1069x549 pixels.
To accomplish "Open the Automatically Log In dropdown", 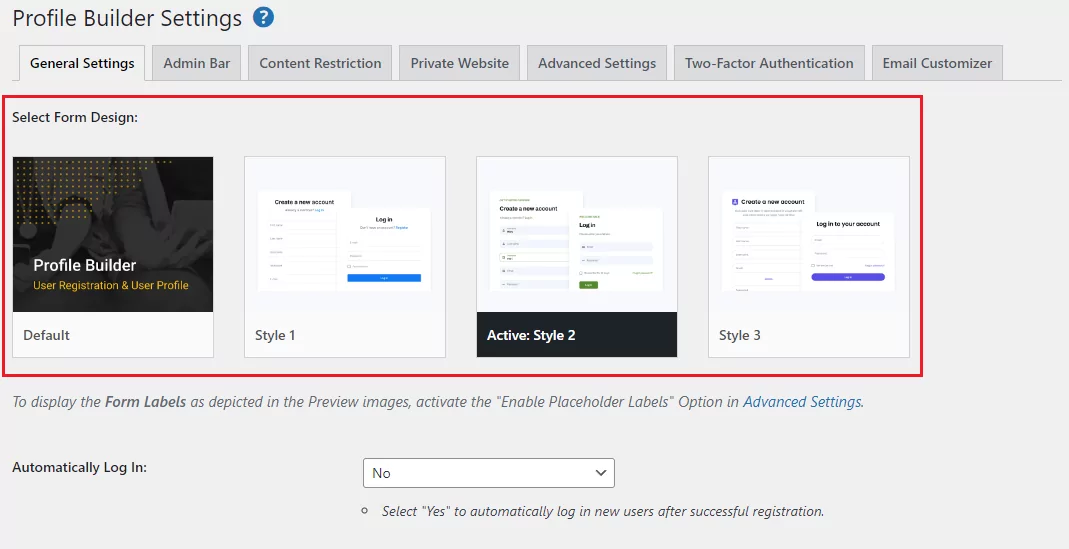I will [488, 473].
